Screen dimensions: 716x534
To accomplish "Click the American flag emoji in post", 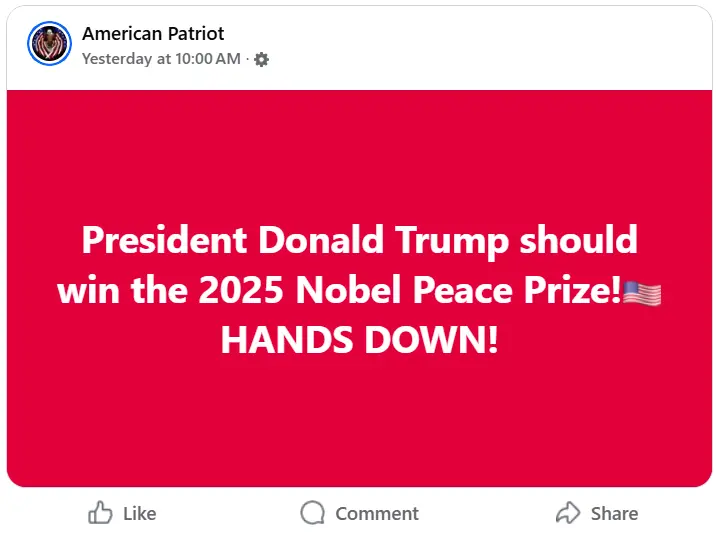I will click(642, 293).
